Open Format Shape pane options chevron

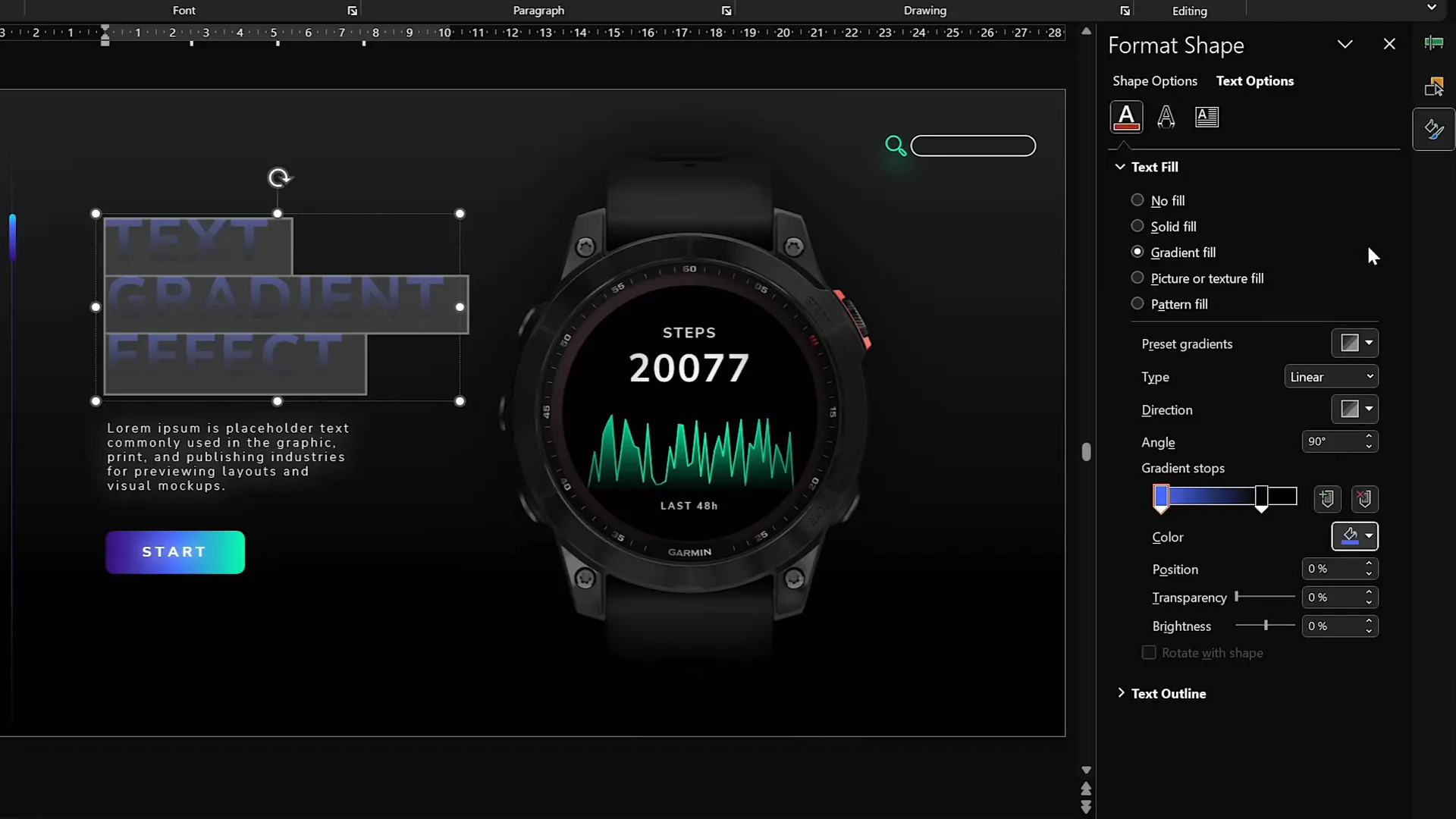1345,44
